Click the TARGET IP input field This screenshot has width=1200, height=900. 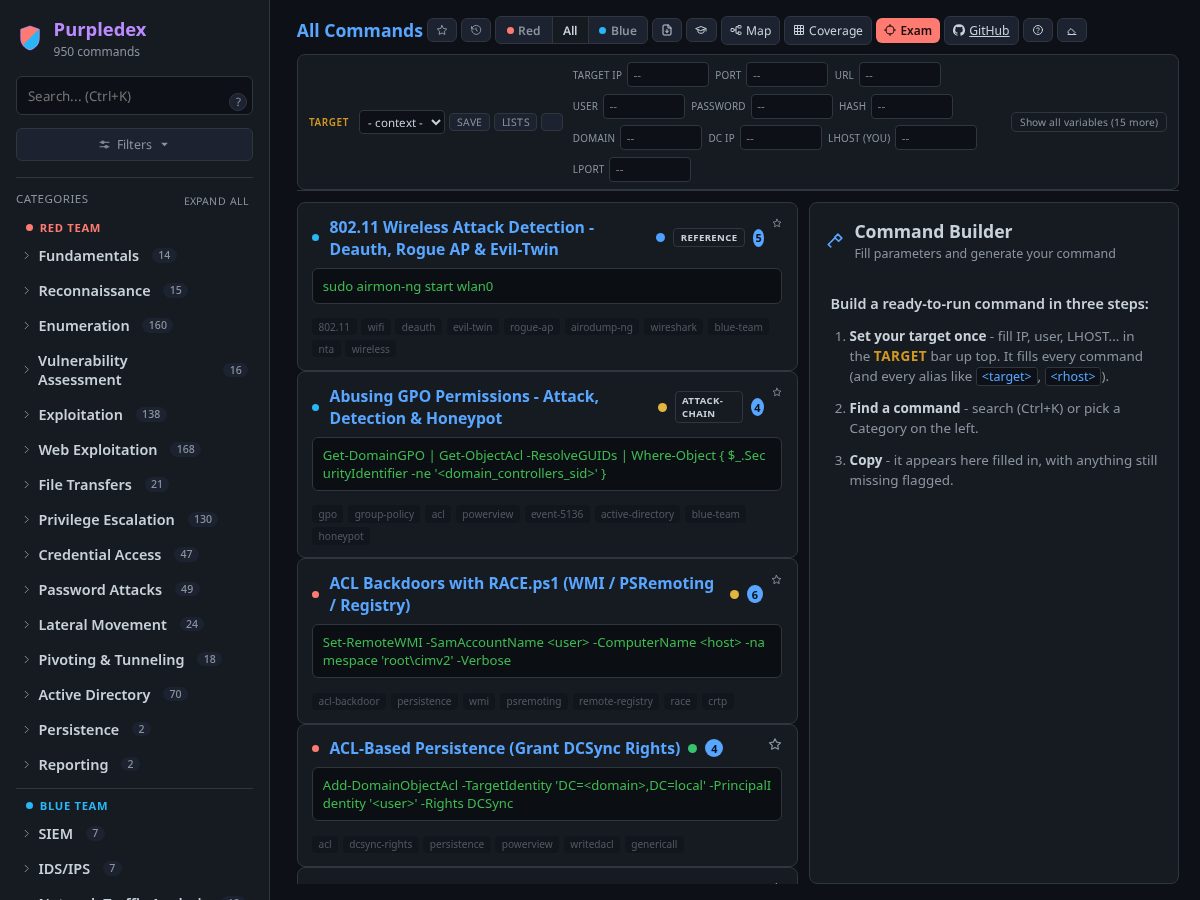click(668, 75)
